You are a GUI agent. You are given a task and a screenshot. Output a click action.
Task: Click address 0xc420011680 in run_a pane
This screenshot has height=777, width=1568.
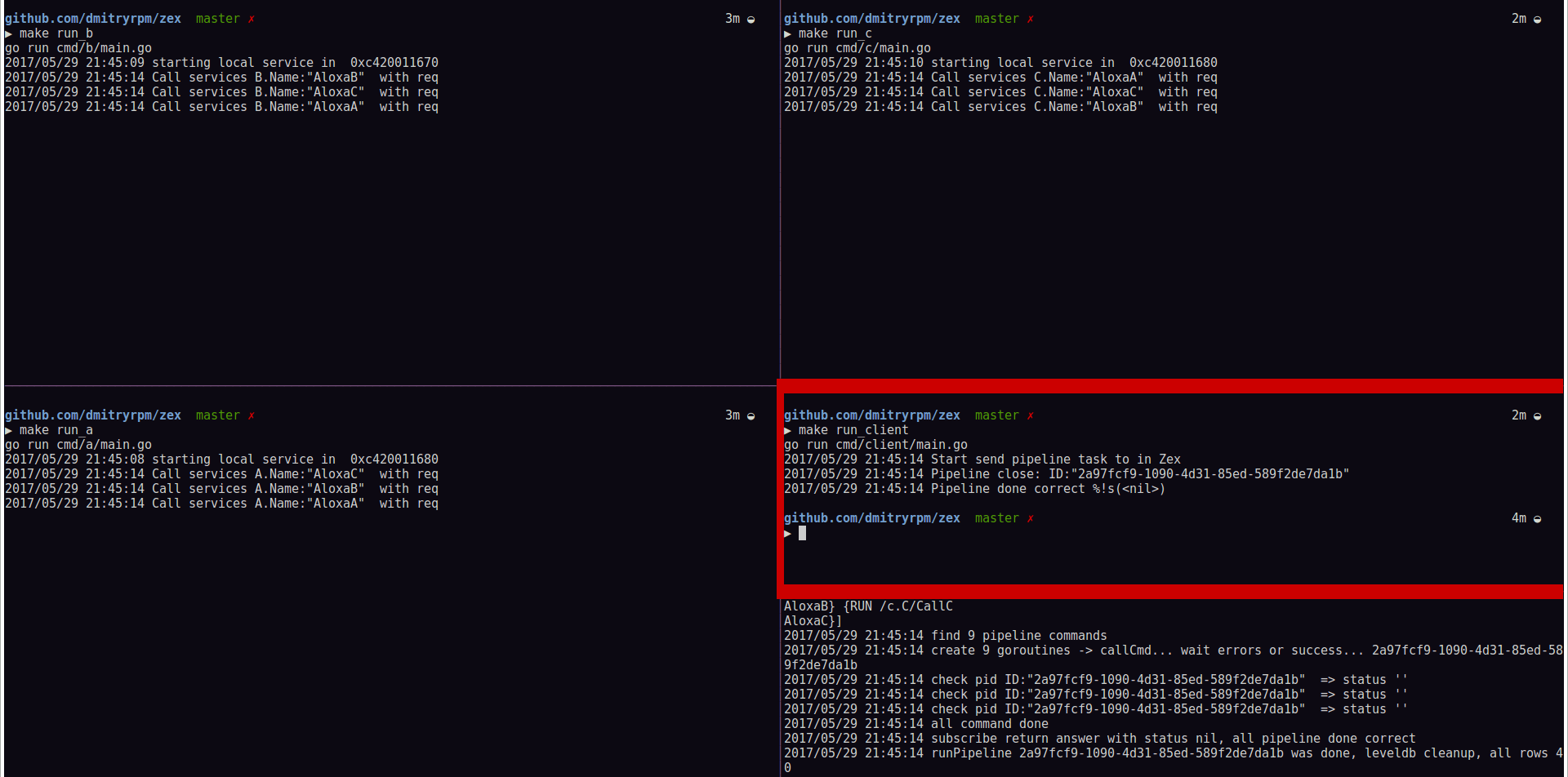pyautogui.click(x=394, y=460)
